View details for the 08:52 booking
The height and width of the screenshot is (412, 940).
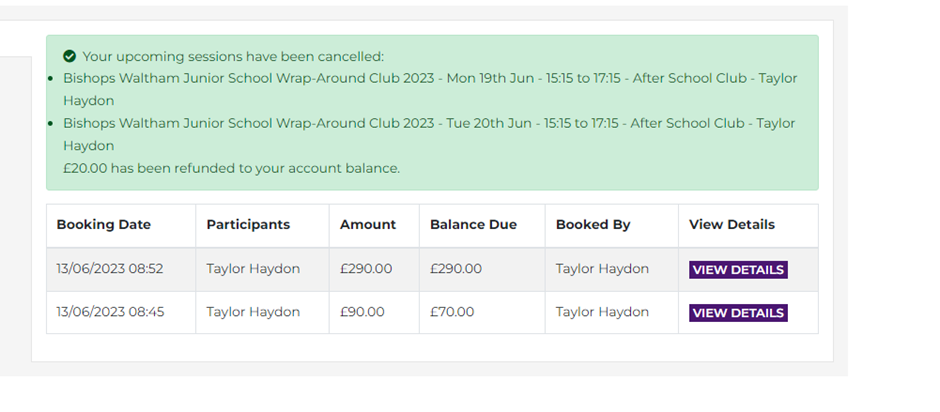pos(738,270)
